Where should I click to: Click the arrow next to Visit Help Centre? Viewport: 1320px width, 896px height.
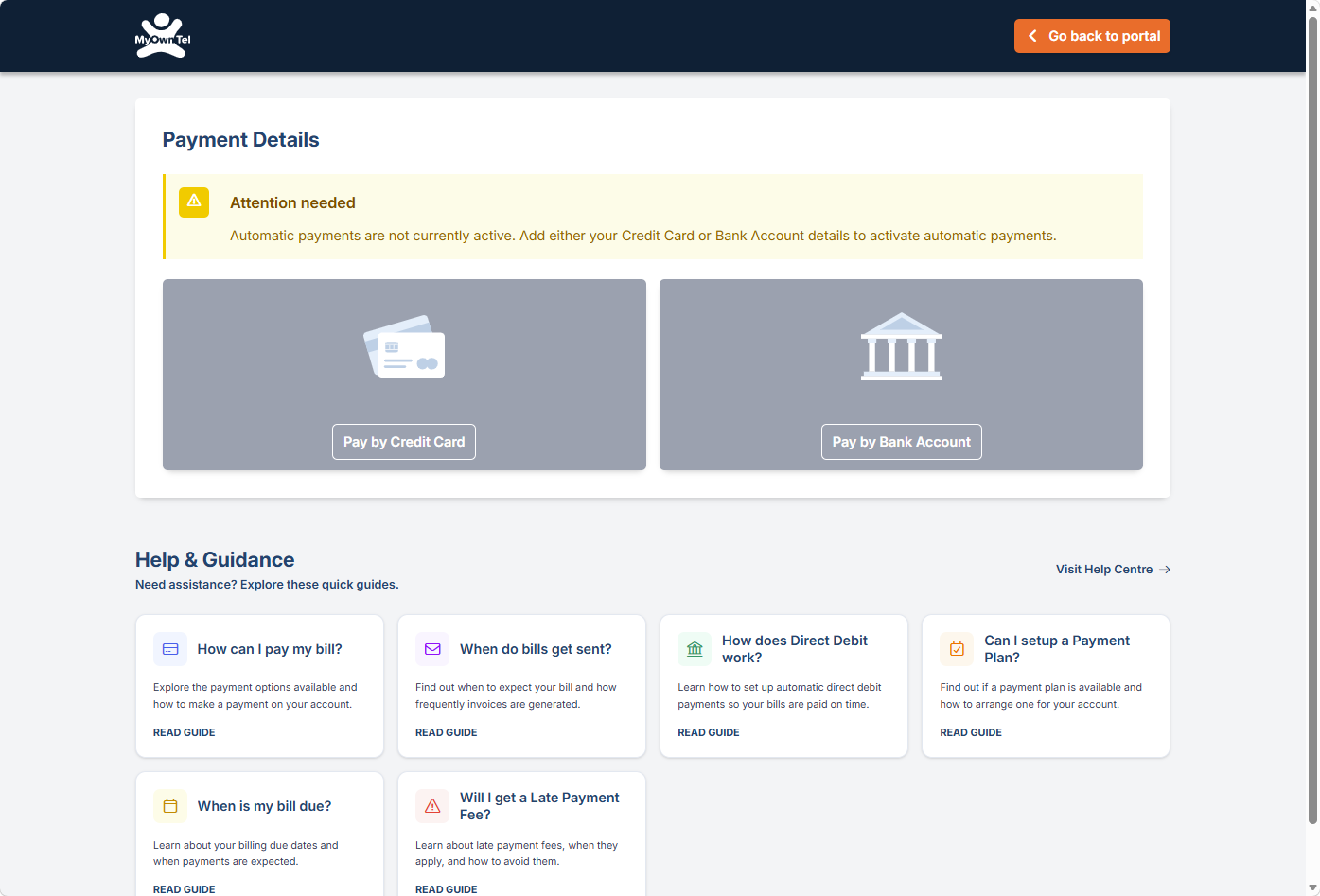click(x=1165, y=570)
